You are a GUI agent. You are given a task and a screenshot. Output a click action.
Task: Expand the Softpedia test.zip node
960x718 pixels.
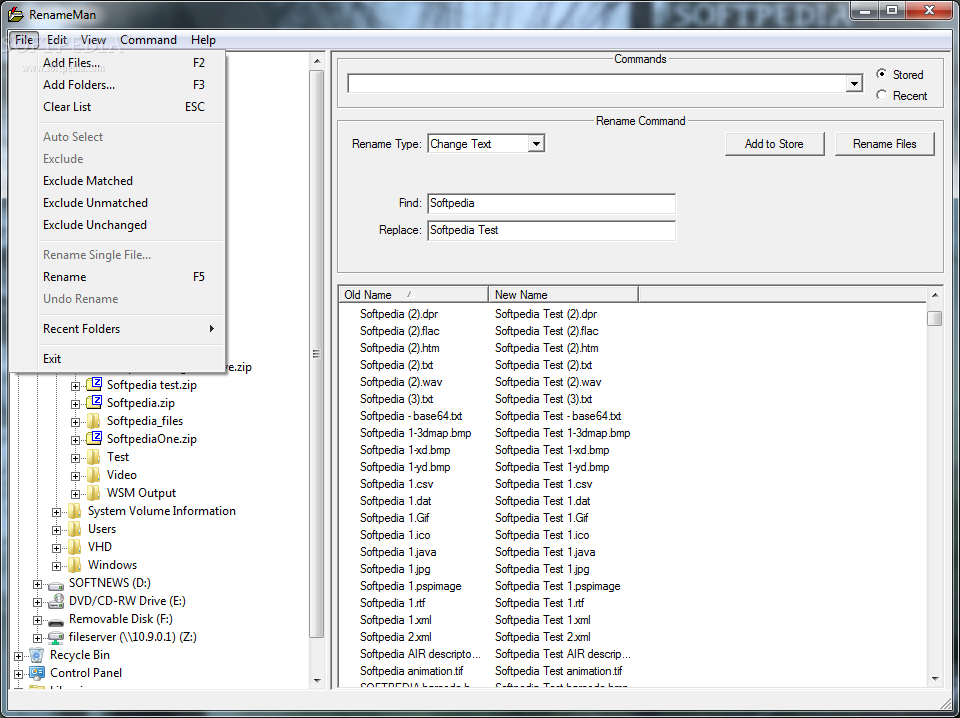75,386
